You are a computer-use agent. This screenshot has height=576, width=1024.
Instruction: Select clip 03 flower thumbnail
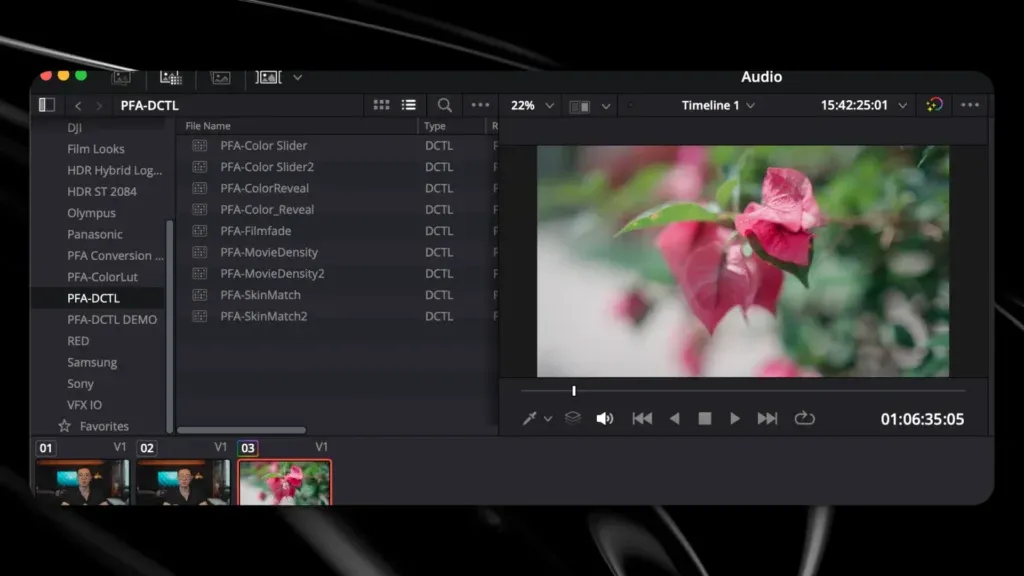click(284, 482)
